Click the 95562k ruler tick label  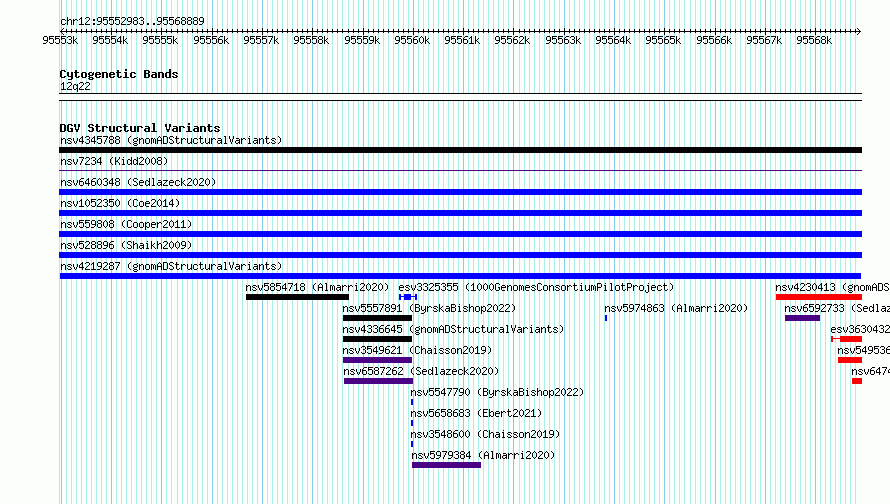point(512,40)
